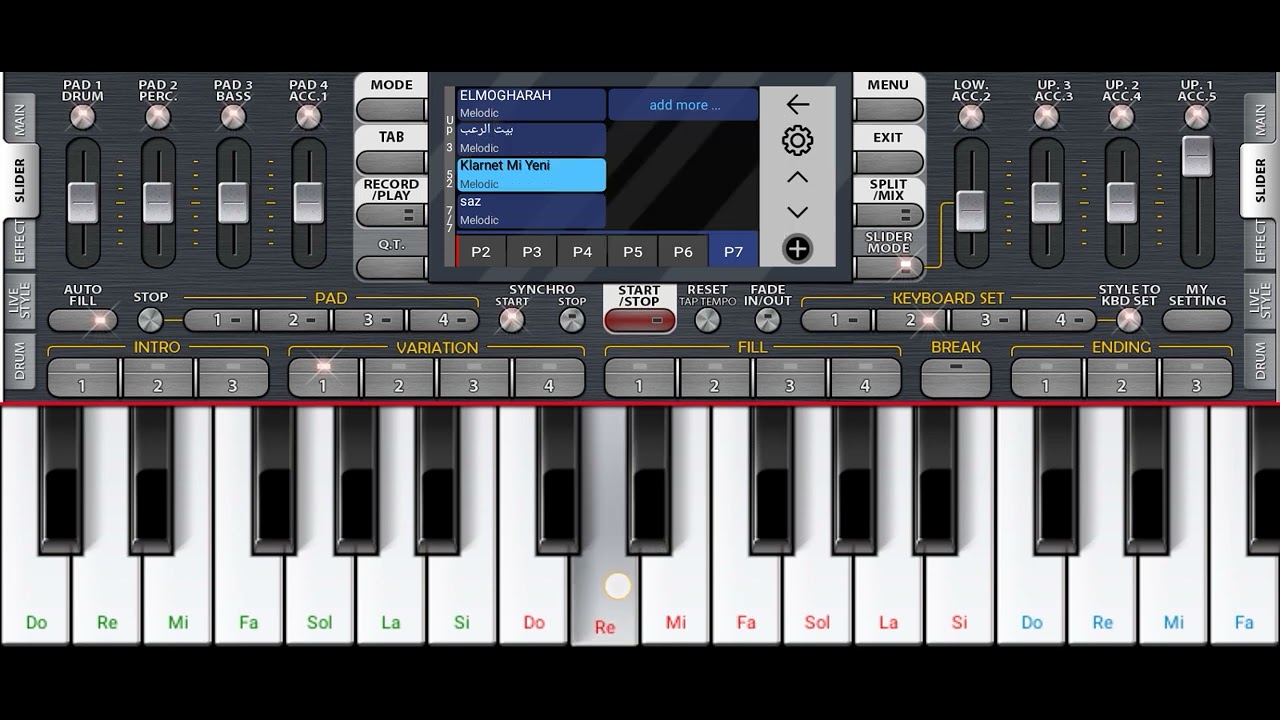The image size is (1280, 720).
Task: Trigger PAD button 4
Action: pos(444,320)
